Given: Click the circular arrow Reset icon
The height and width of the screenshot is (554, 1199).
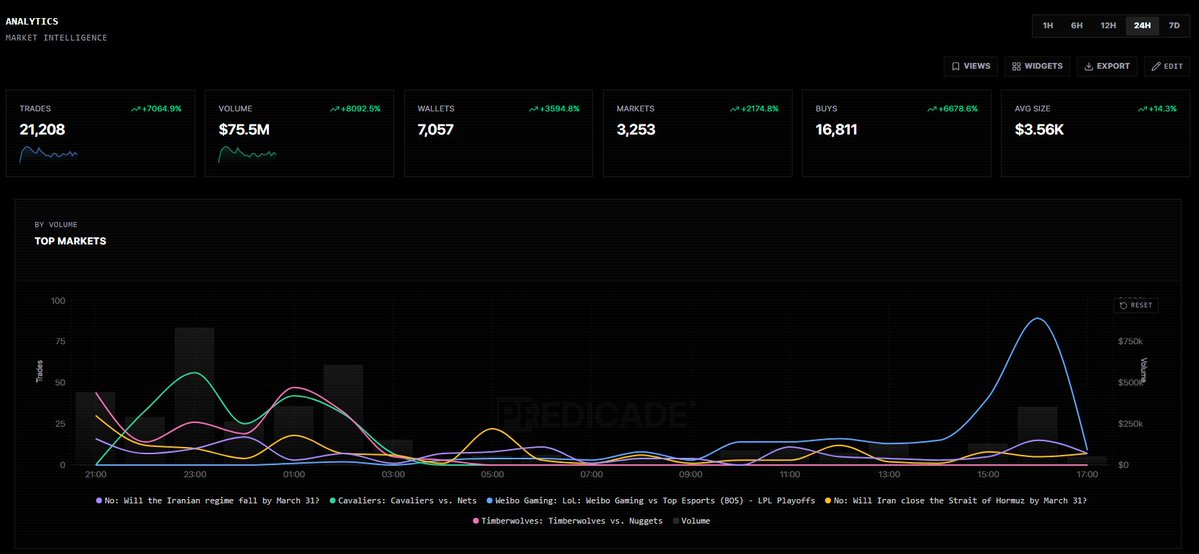Looking at the screenshot, I should [1123, 305].
